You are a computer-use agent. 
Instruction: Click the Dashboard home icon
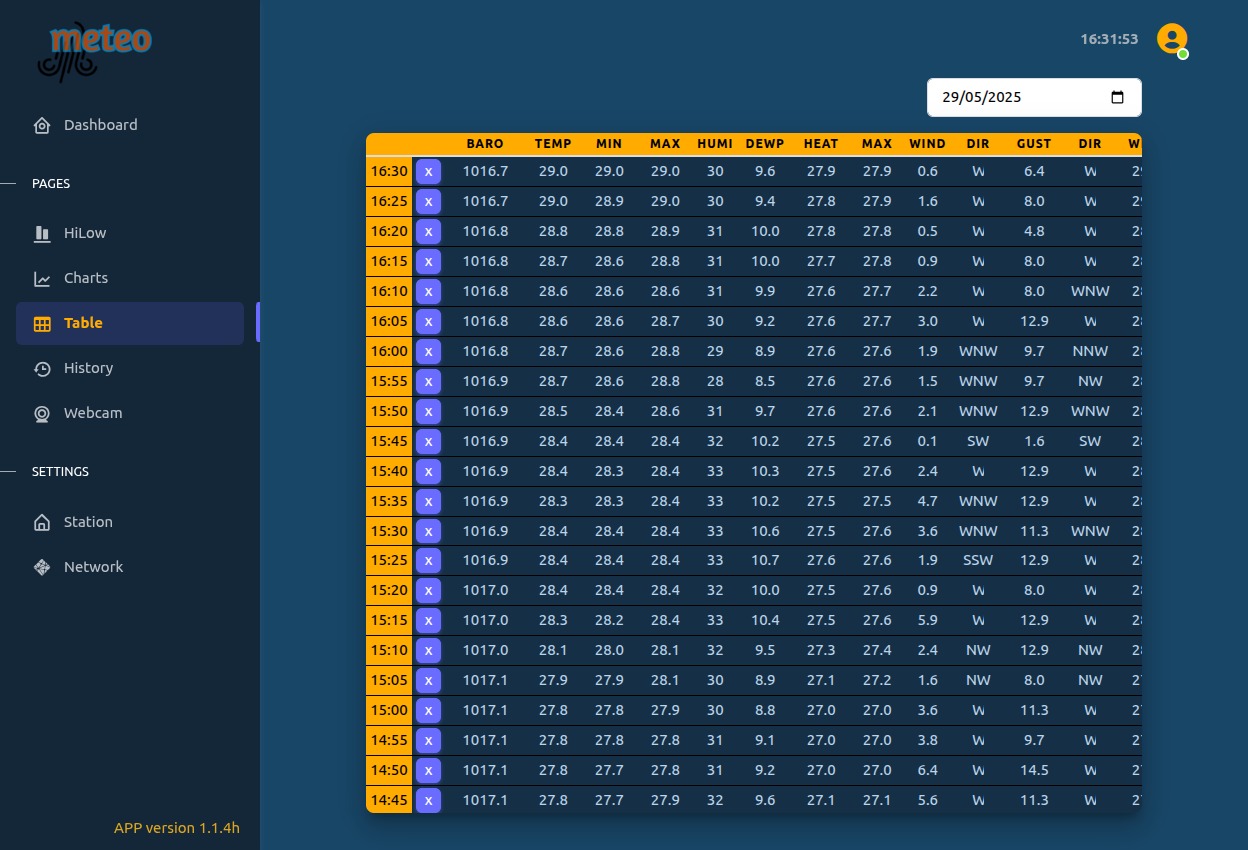[42, 125]
